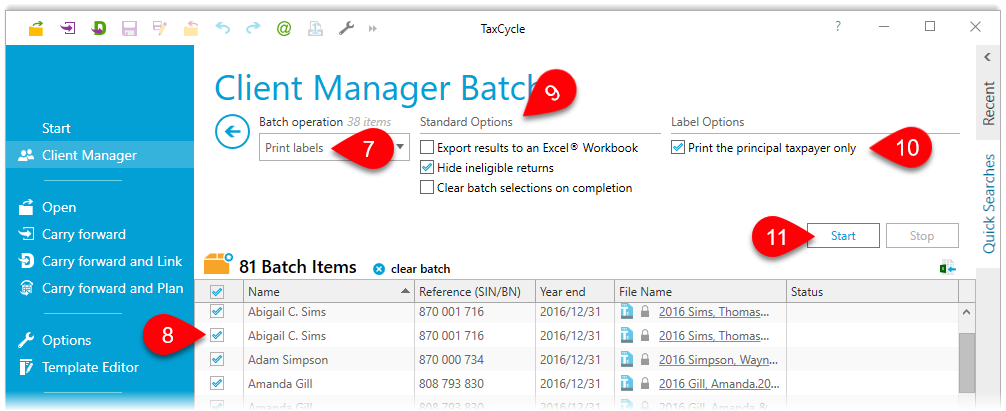
Task: Uncheck Hide ineligible returns
Action: (x=427, y=168)
